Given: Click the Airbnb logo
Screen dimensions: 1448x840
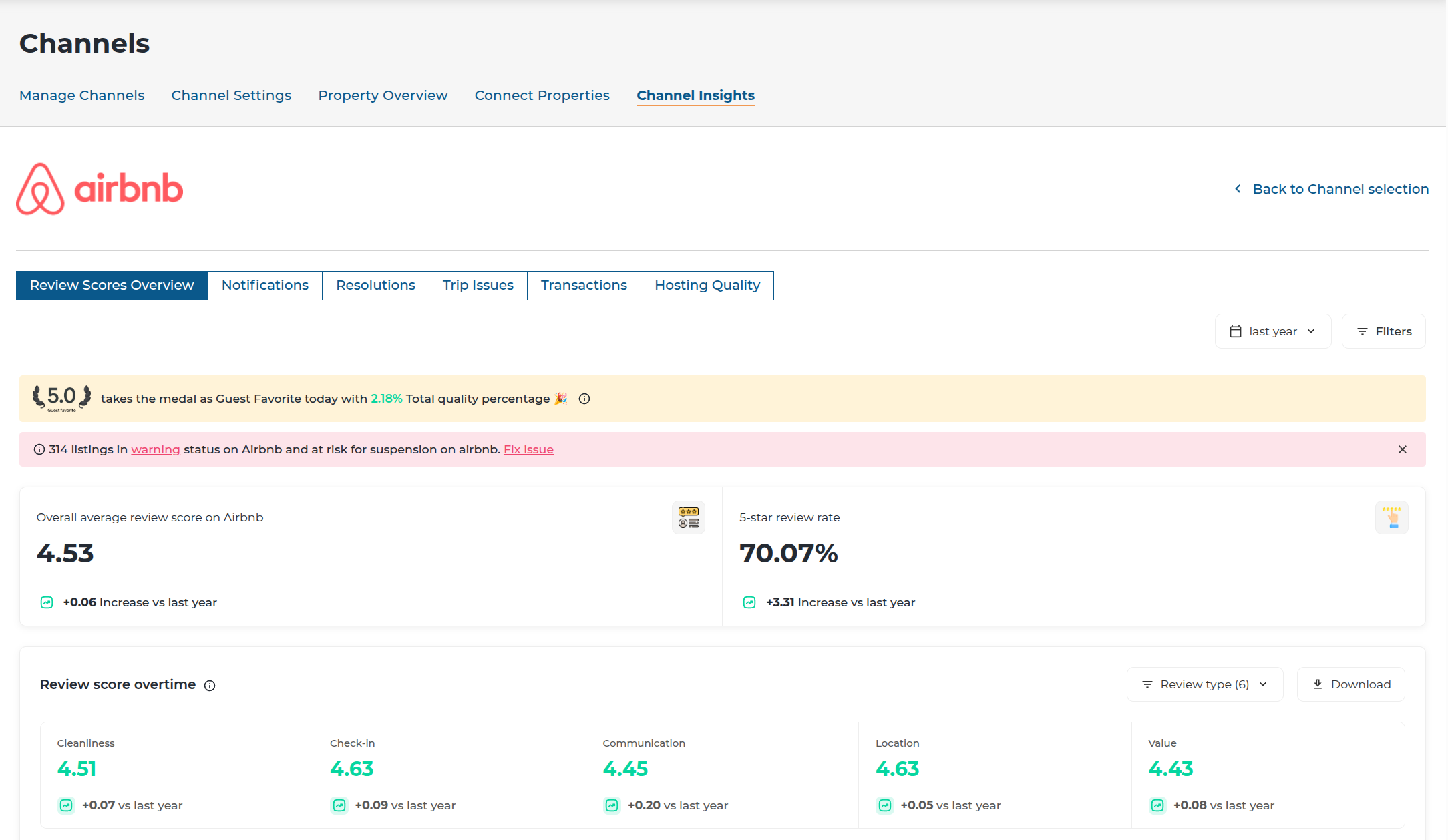Looking at the screenshot, I should pyautogui.click(x=100, y=189).
